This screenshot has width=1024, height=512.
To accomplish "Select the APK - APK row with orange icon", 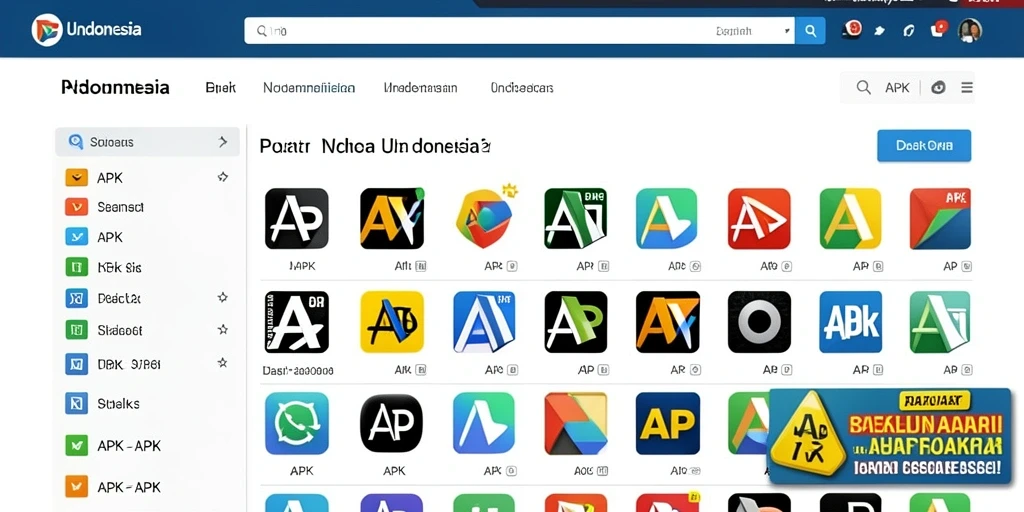I will (x=147, y=487).
